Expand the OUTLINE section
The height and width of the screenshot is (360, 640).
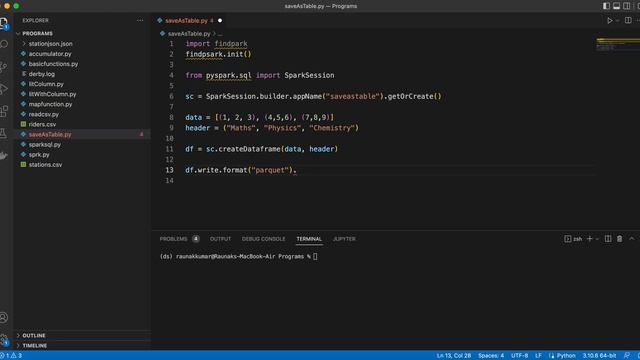point(34,336)
